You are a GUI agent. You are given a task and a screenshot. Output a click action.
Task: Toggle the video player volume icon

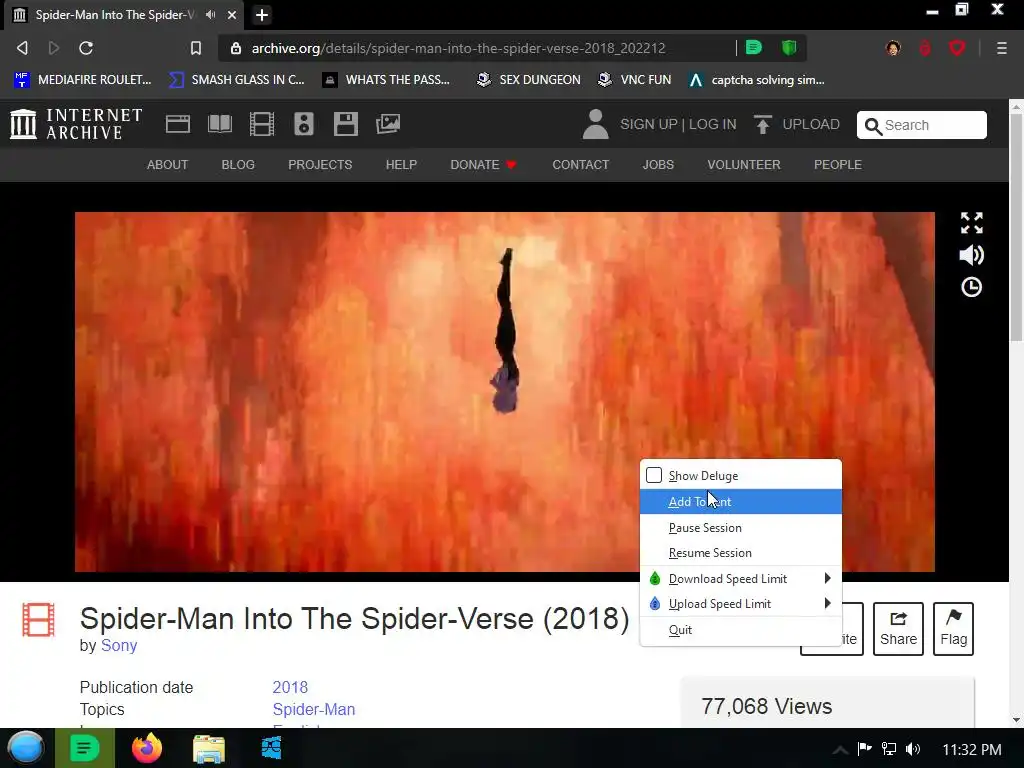coord(972,255)
